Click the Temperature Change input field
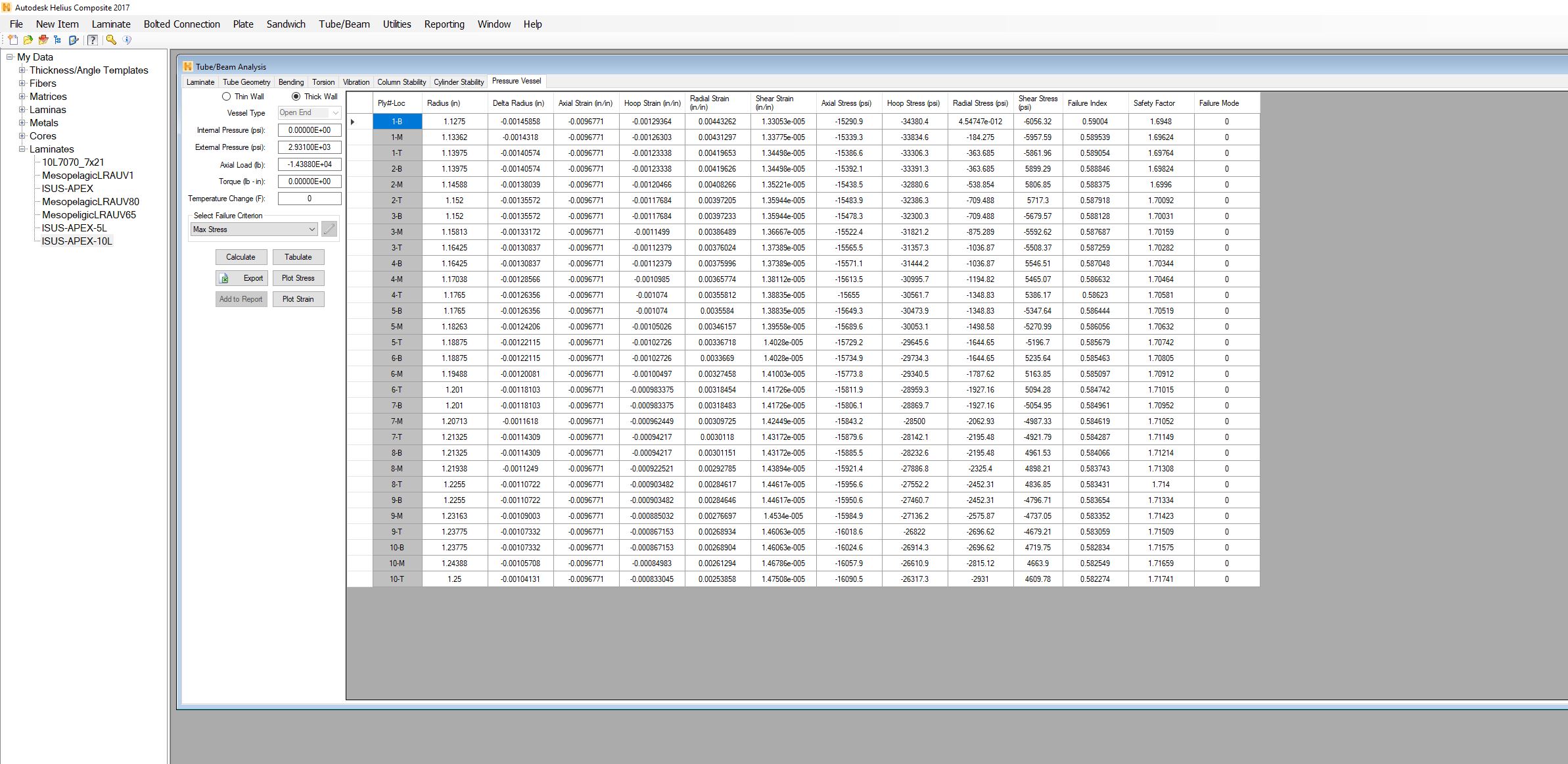Image resolution: width=1568 pixels, height=764 pixels. [x=310, y=199]
